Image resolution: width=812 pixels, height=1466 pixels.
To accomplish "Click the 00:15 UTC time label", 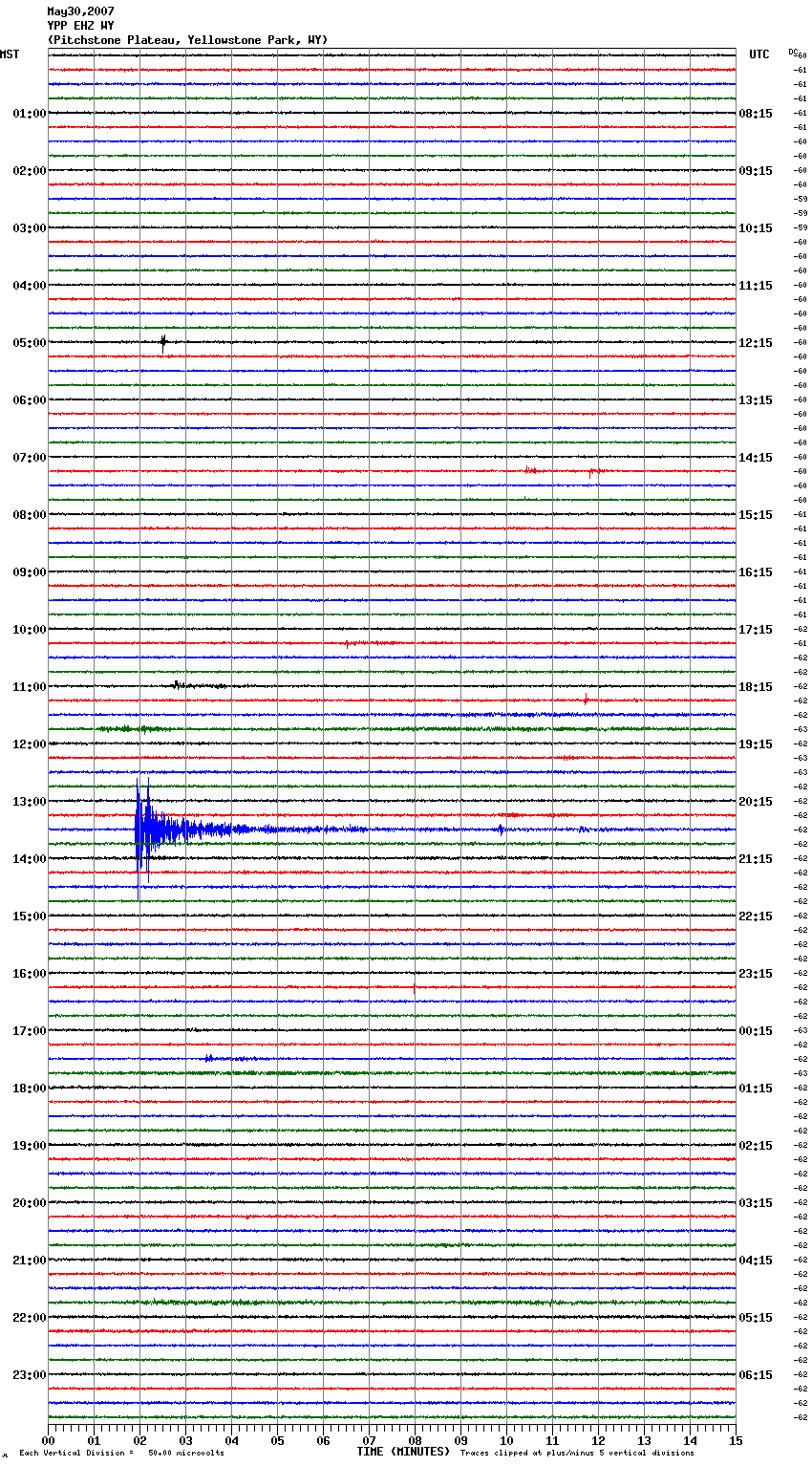I will [756, 1031].
